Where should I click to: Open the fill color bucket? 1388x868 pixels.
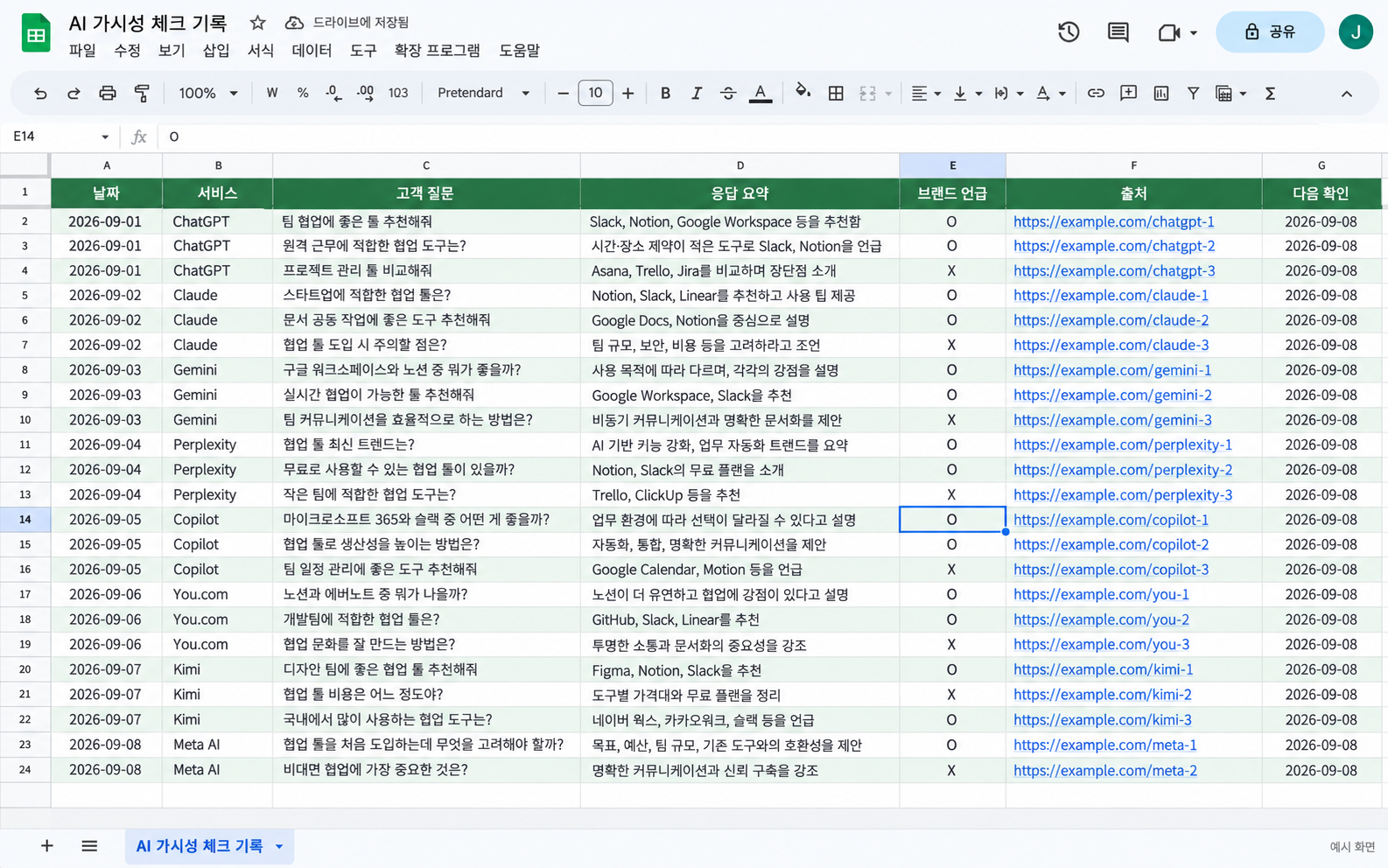click(x=803, y=92)
